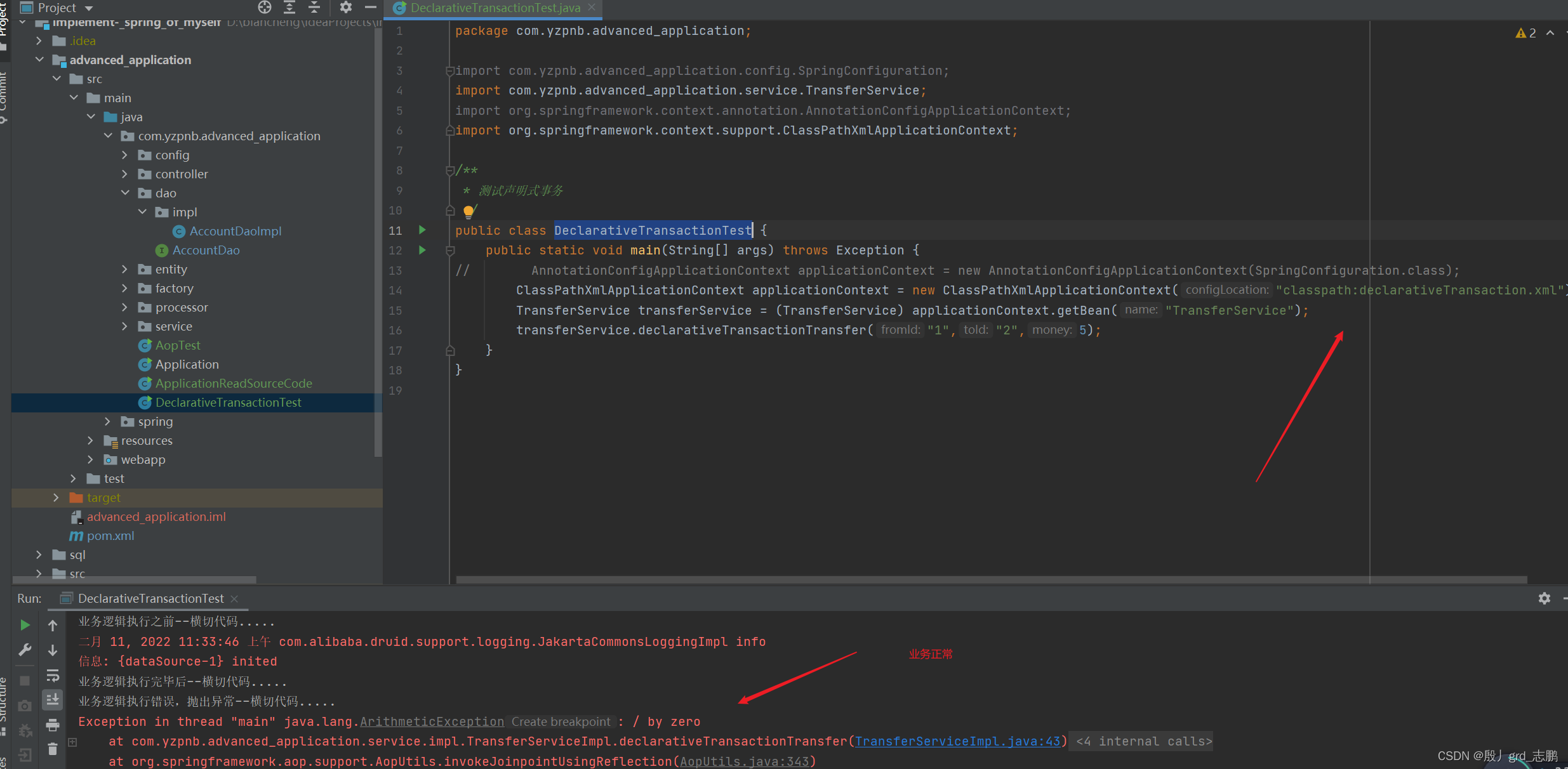Select DeclarativeTransactionTest tab in Run panel
The width and height of the screenshot is (1568, 769).
[x=150, y=598]
